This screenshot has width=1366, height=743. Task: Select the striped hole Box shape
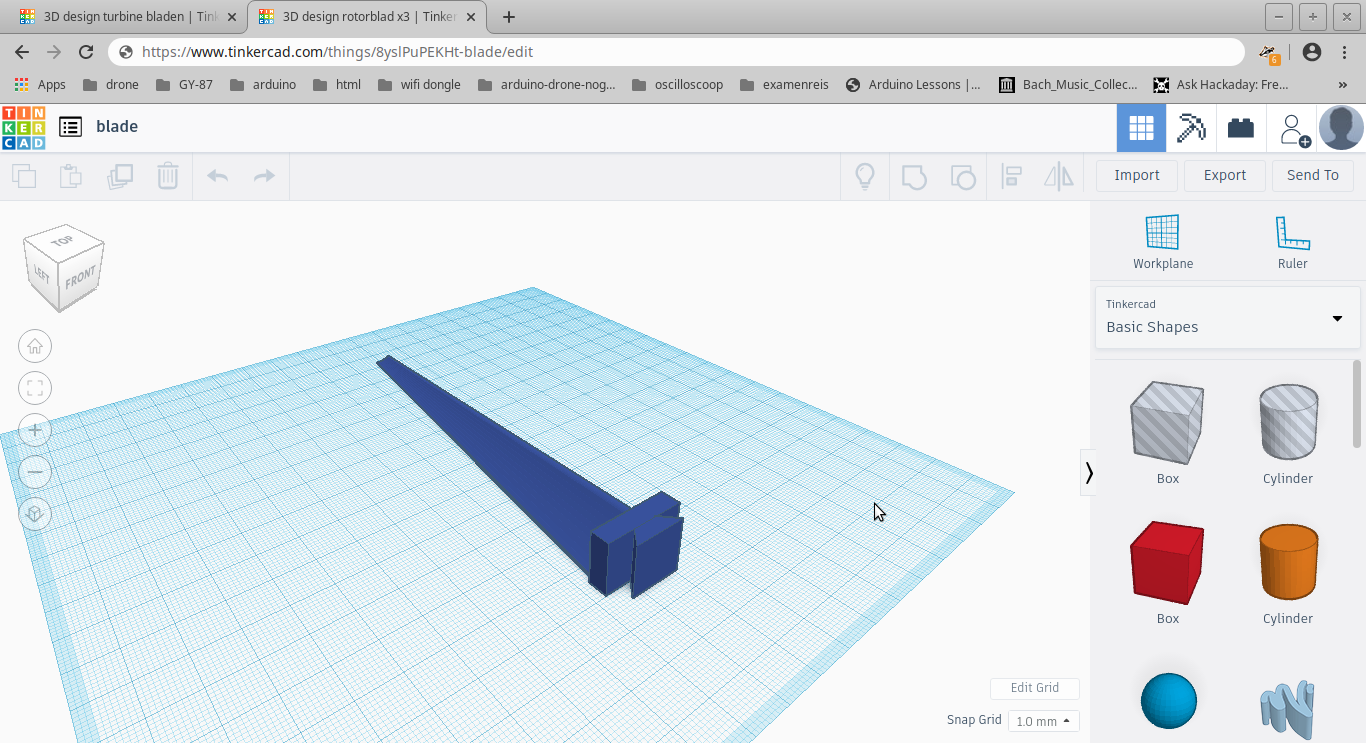point(1167,423)
